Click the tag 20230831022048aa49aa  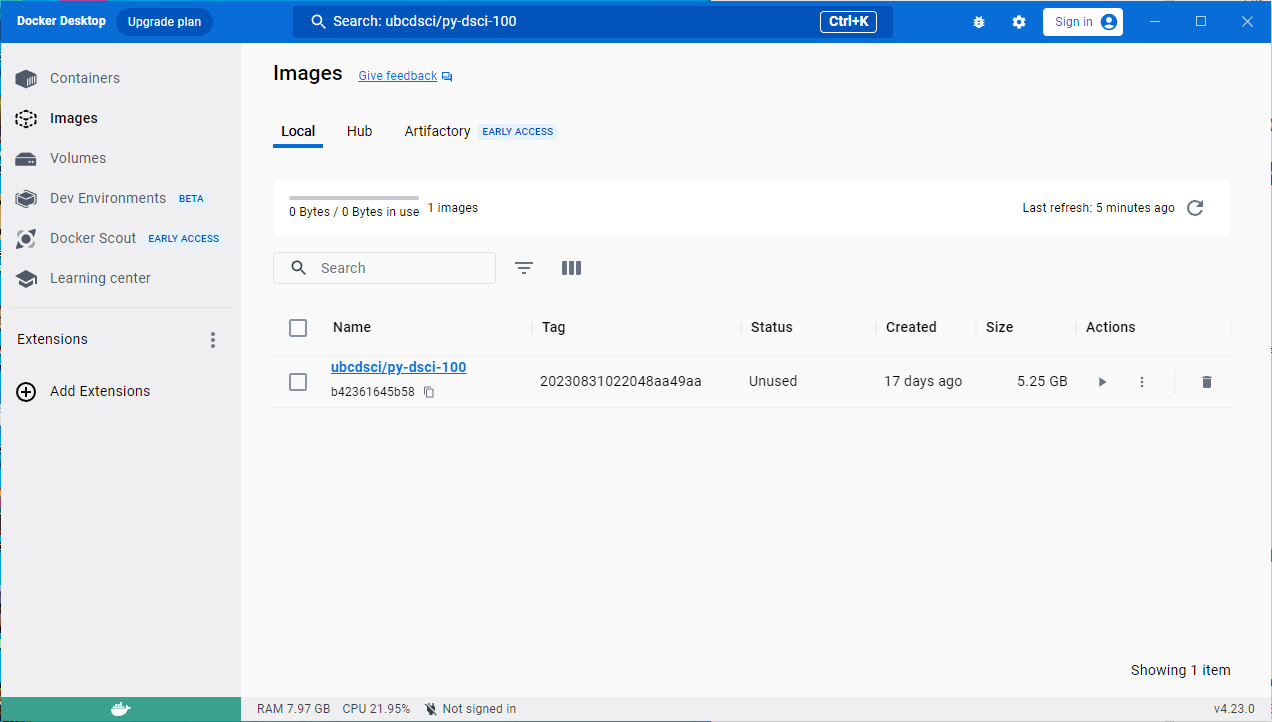(621, 381)
